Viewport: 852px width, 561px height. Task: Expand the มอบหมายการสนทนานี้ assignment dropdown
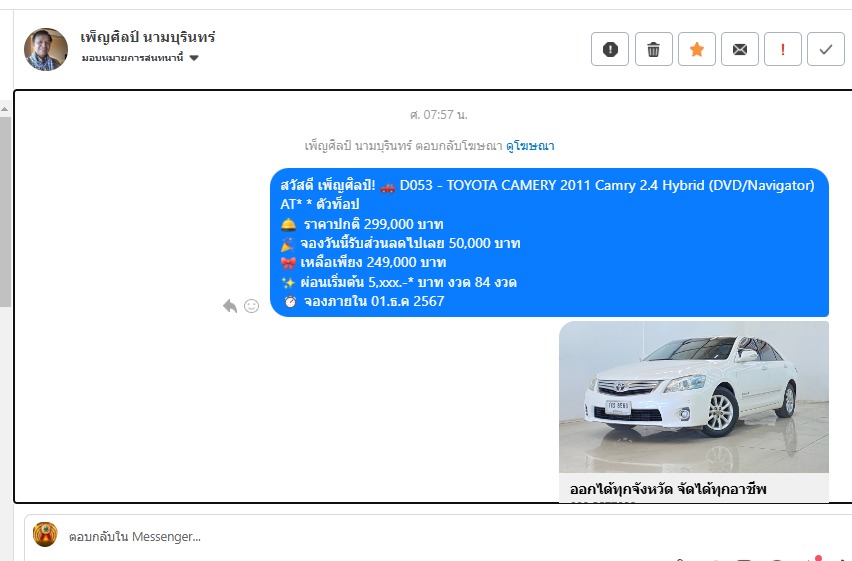140,58
